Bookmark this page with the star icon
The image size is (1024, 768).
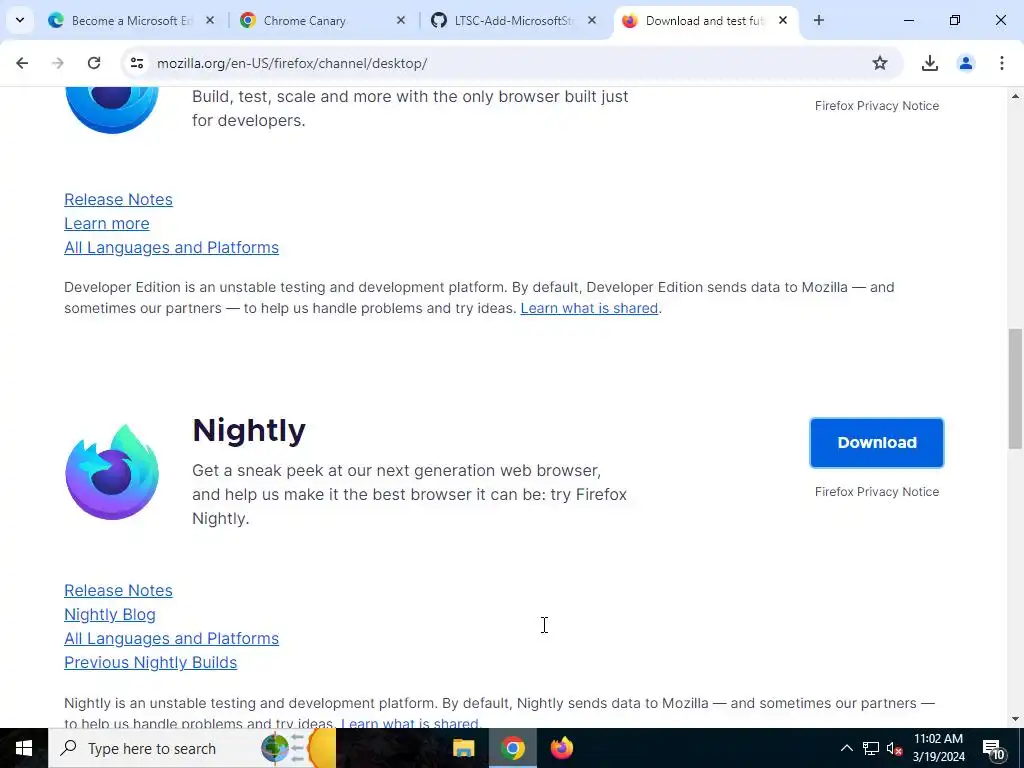[x=880, y=63]
